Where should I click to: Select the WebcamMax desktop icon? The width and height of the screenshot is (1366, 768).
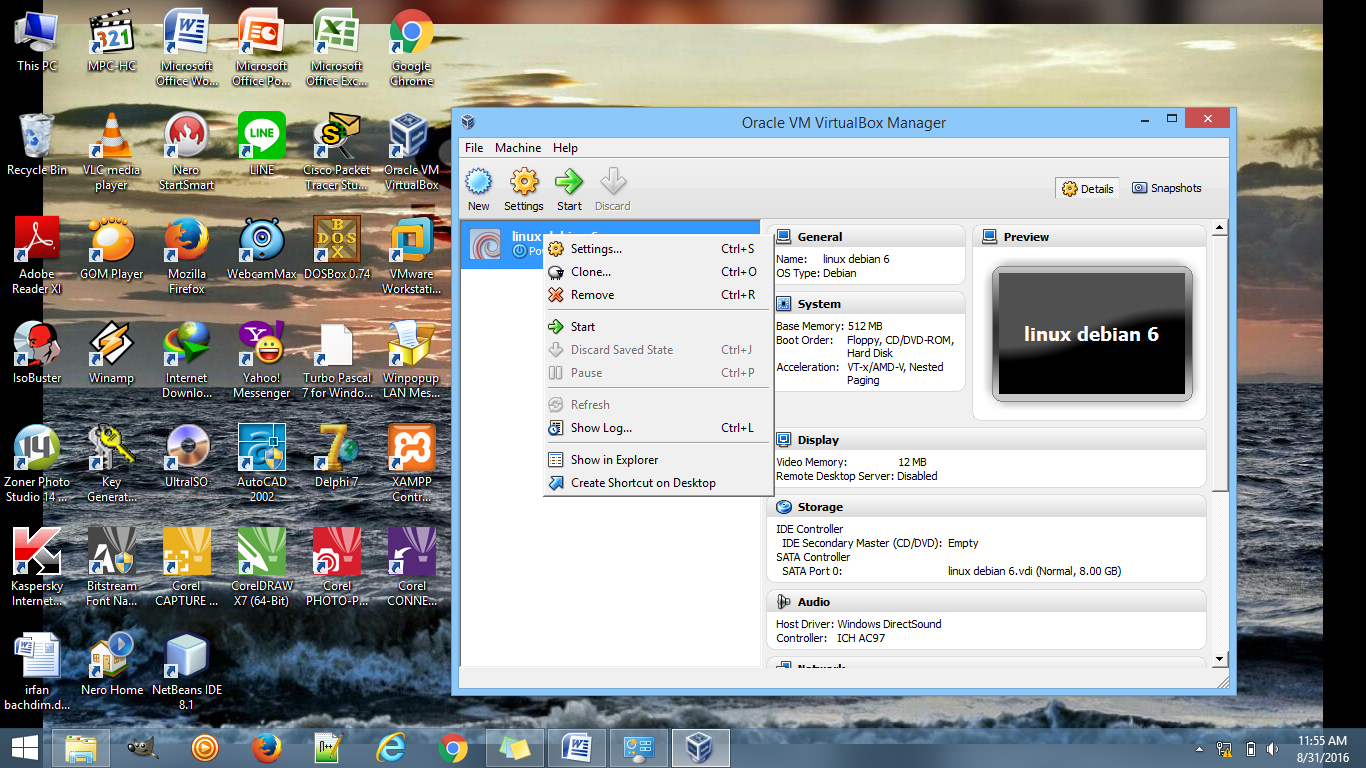[262, 249]
